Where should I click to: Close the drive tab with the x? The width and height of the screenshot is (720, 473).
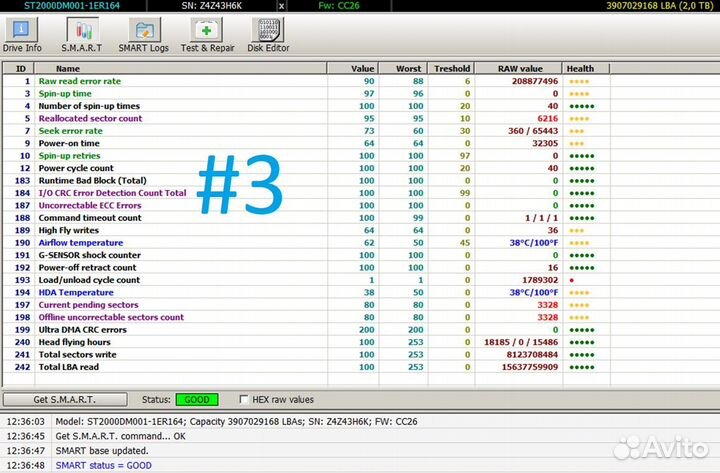click(281, 6)
